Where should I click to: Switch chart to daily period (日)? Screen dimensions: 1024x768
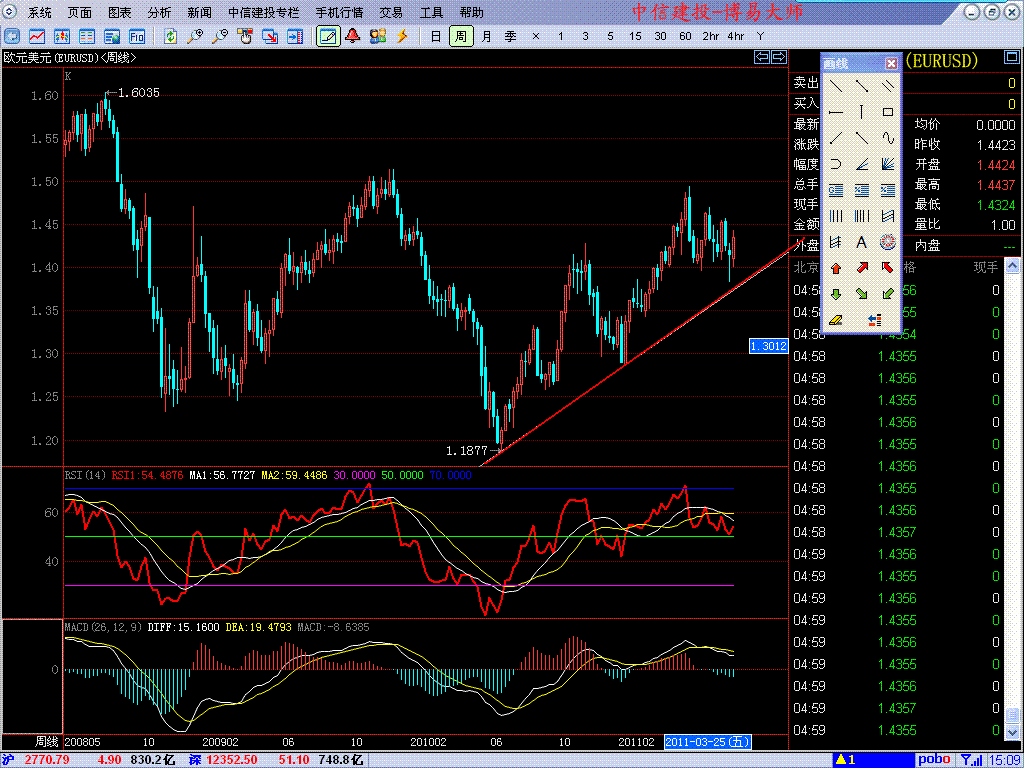pyautogui.click(x=435, y=37)
